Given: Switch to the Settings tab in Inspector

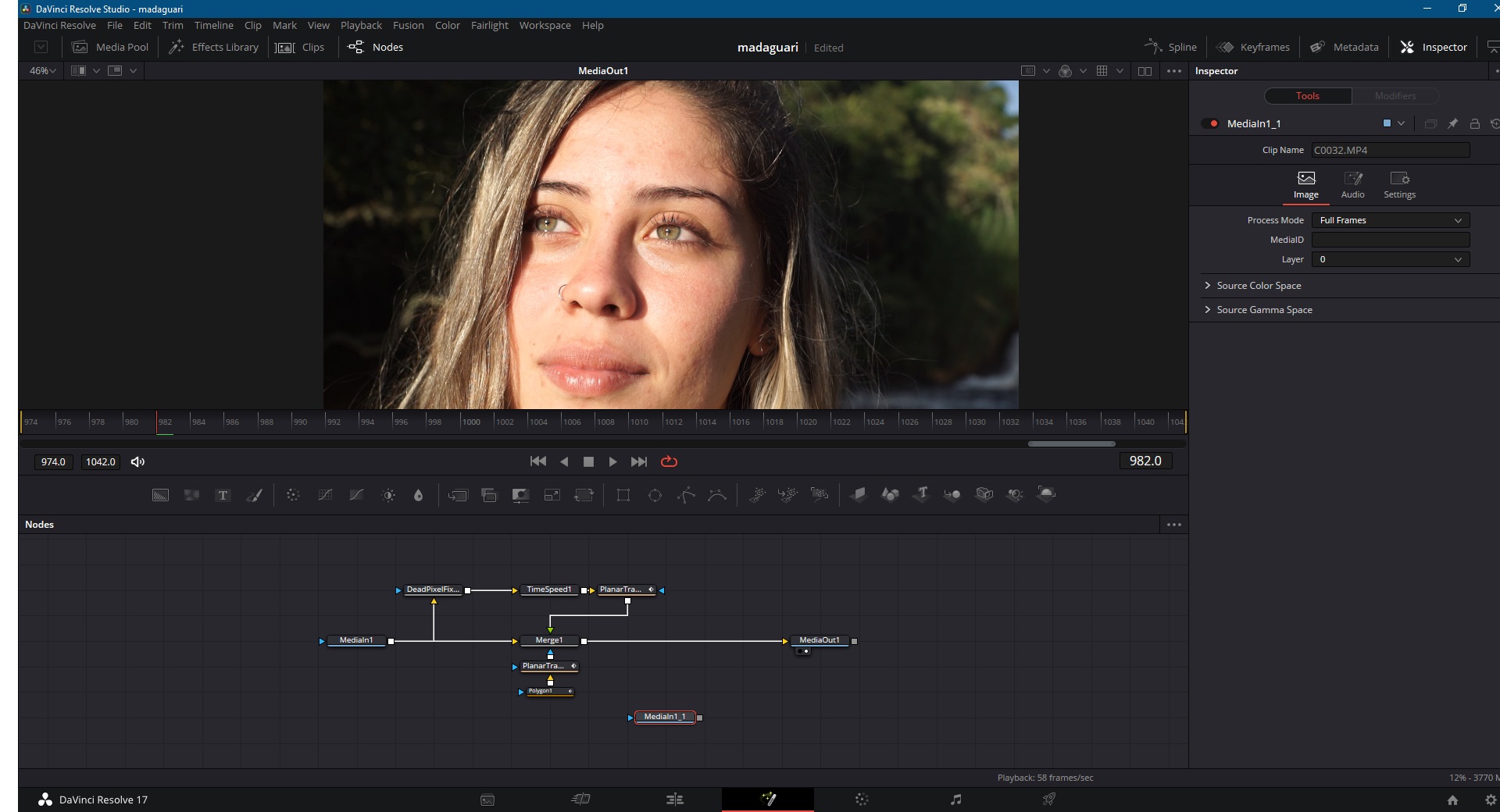Looking at the screenshot, I should [x=1399, y=185].
